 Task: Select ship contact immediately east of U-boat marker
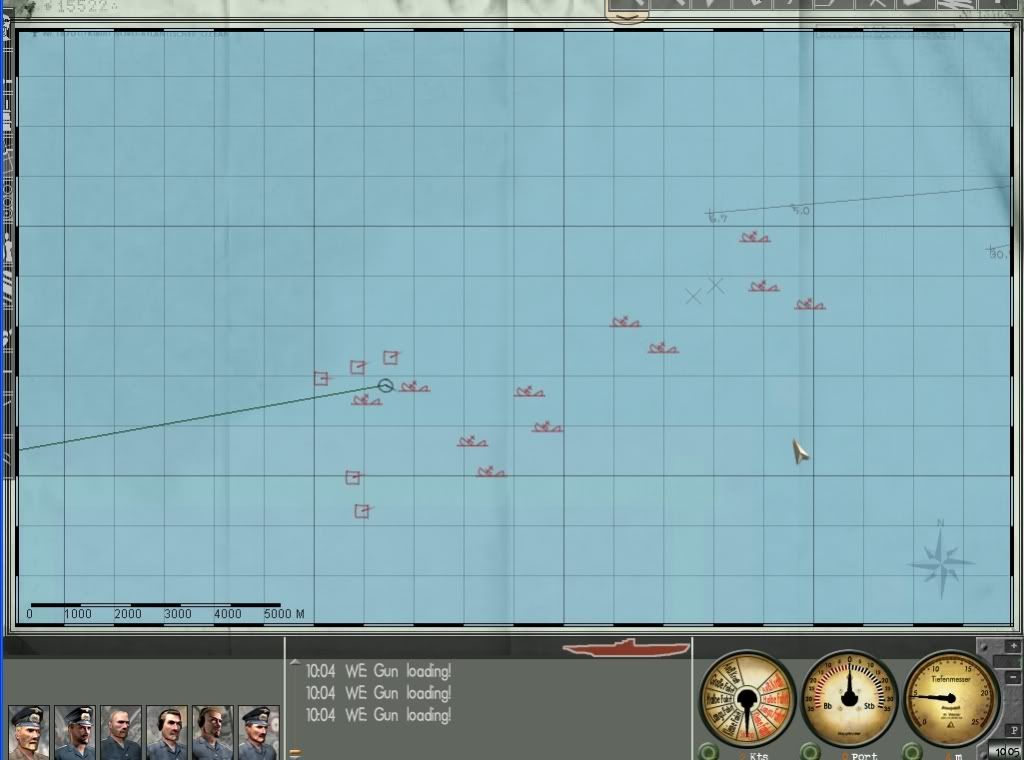pos(414,387)
